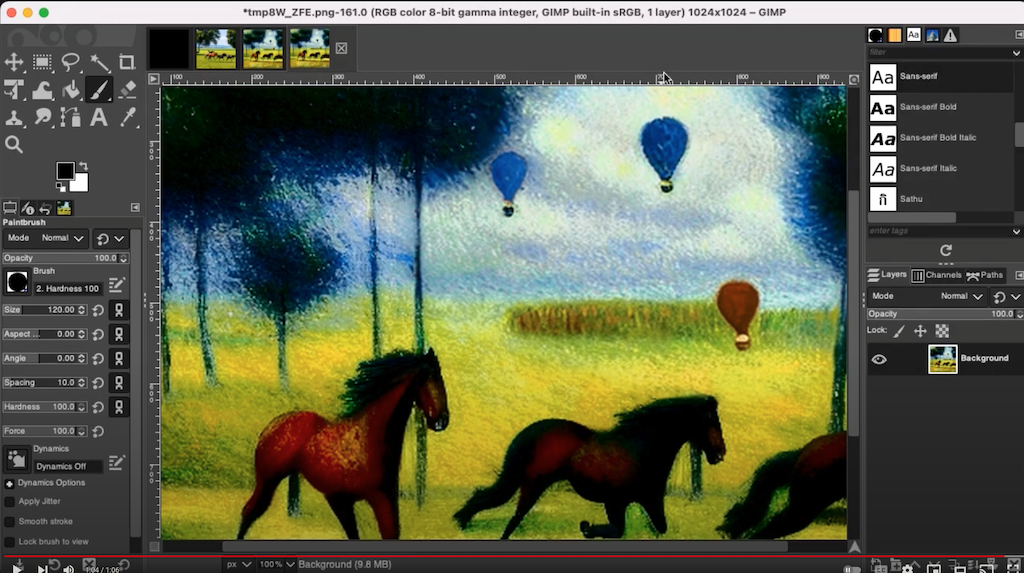Open paint mode group switcher dropdown
Screen dimensions: 1024x573
110,238
